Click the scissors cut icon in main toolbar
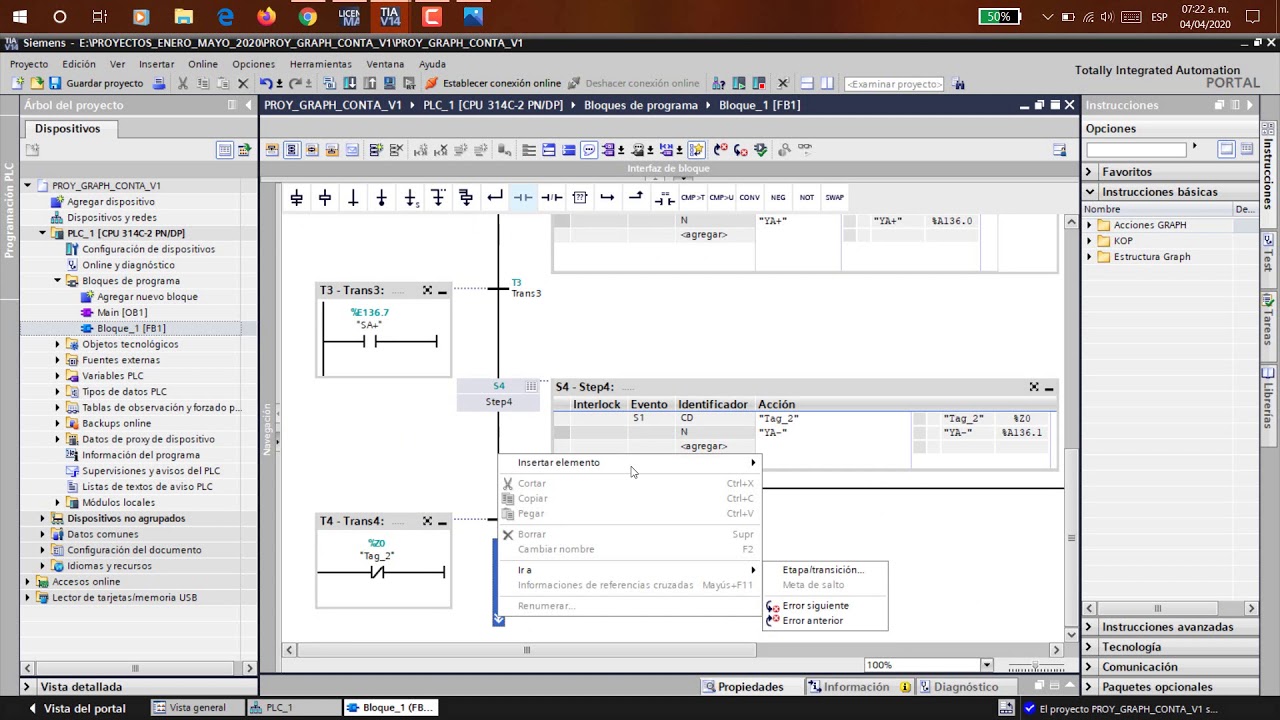1280x720 pixels. tap(182, 84)
